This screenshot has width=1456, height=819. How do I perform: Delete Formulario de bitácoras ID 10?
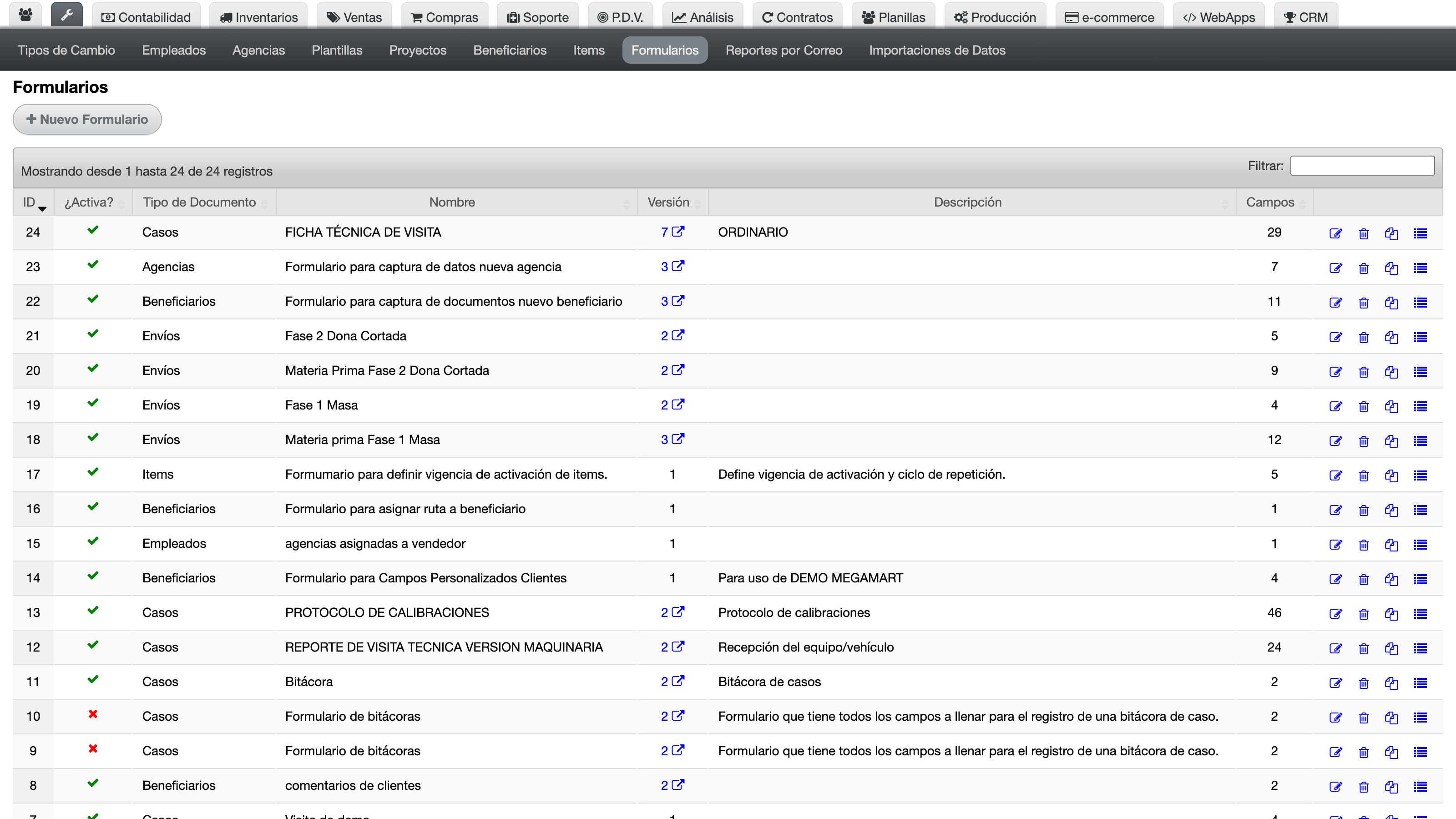(1363, 717)
